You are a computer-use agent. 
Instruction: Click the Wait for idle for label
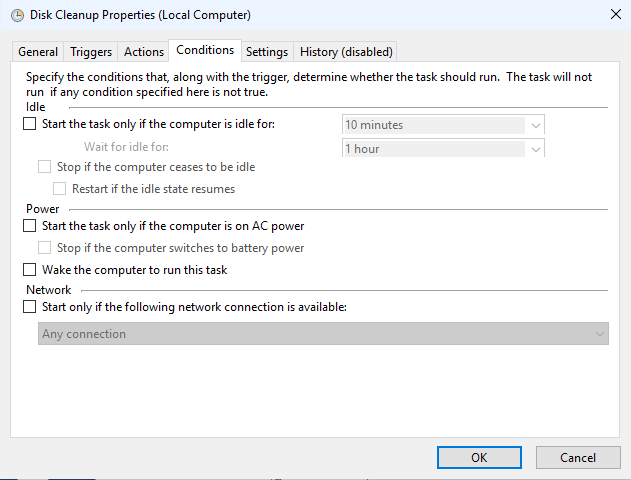click(126, 147)
